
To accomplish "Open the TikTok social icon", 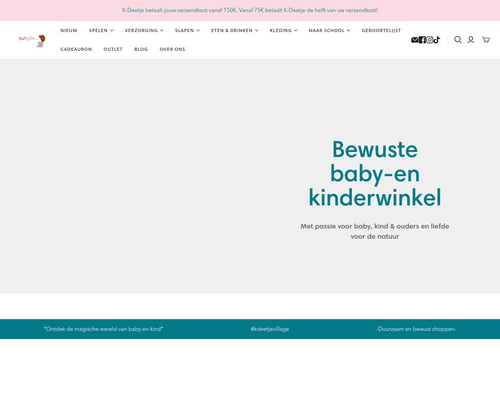I will (x=437, y=40).
